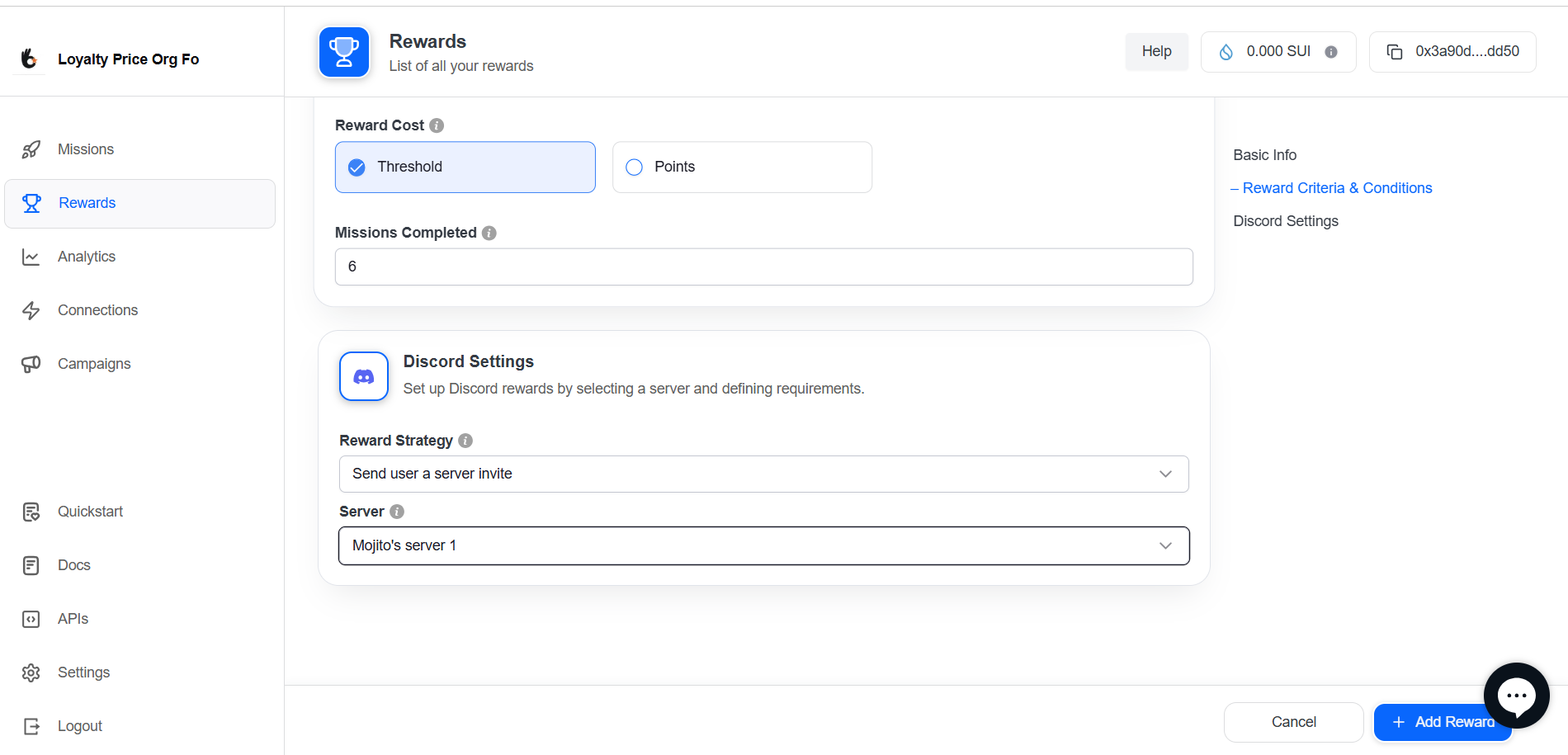
Task: Open Missions in the sidebar
Action: click(x=140, y=149)
